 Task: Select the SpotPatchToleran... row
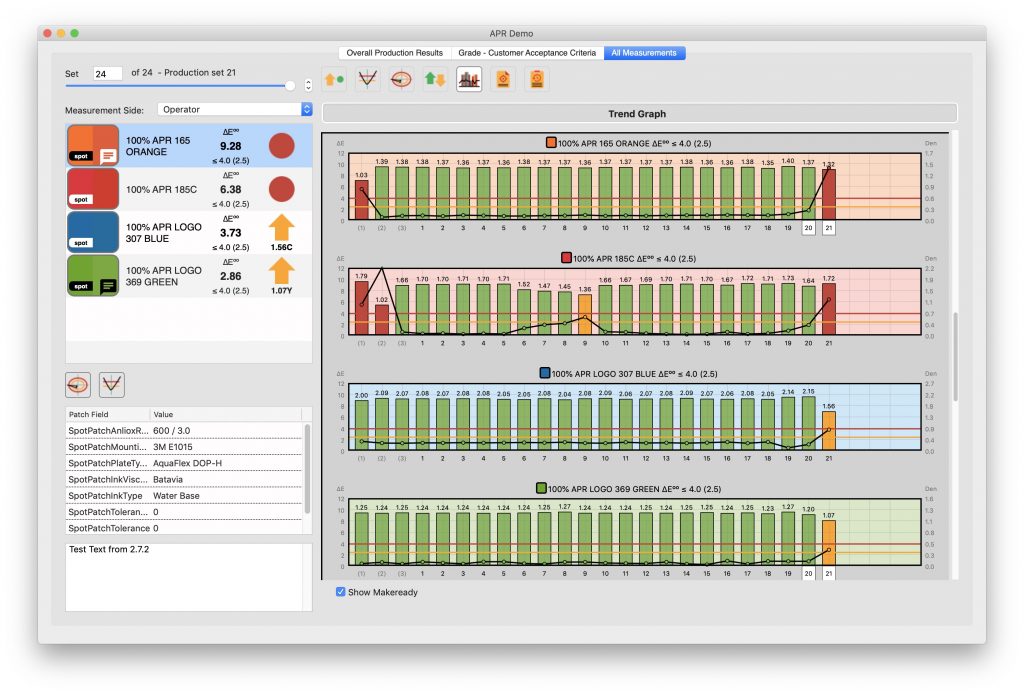pos(184,512)
